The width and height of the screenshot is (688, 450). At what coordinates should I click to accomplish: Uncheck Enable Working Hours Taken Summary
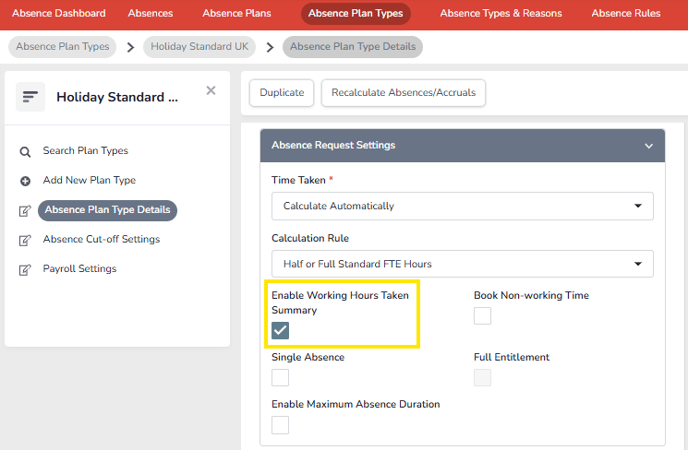(x=280, y=330)
